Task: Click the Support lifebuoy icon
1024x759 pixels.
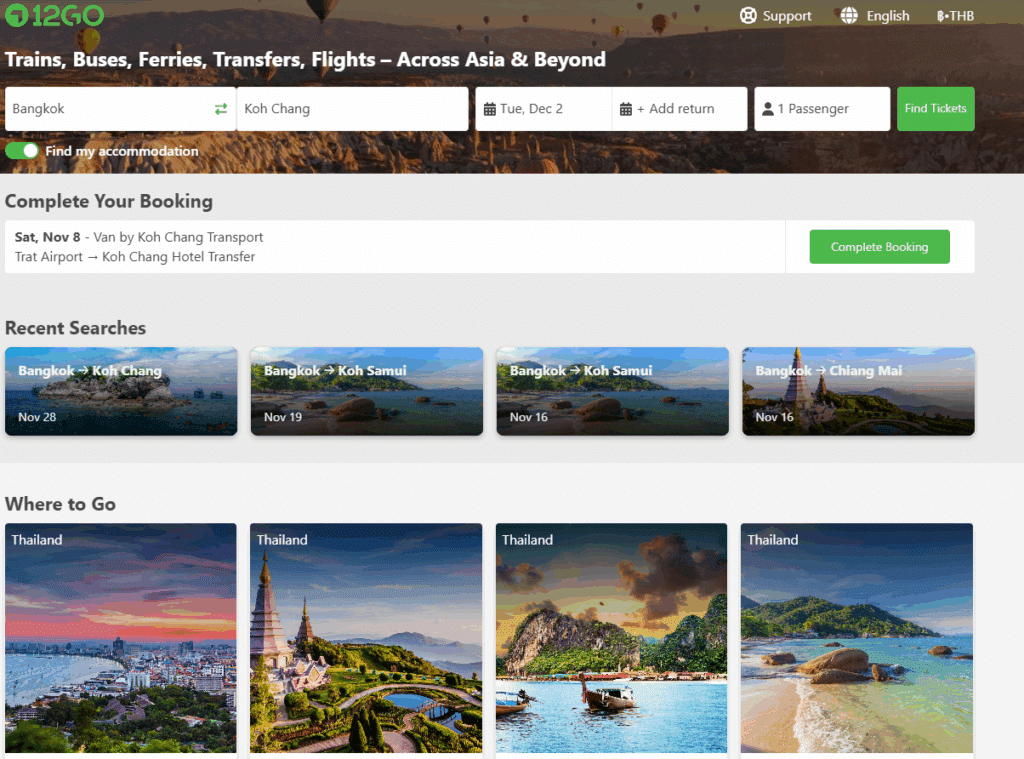Action: coord(748,16)
